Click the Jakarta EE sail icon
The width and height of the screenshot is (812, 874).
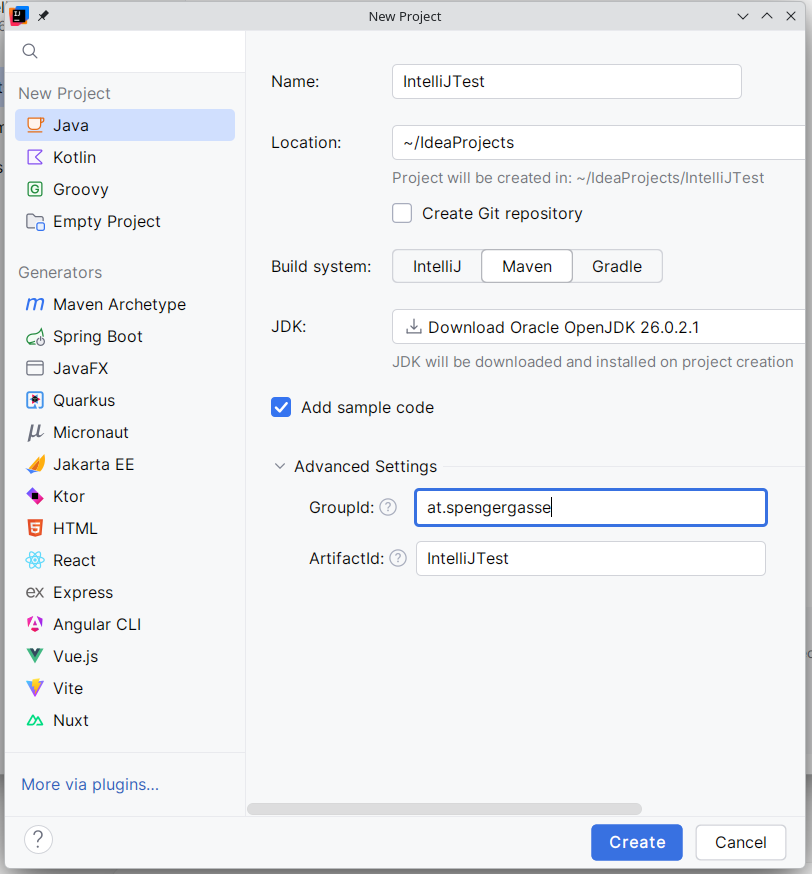(35, 464)
